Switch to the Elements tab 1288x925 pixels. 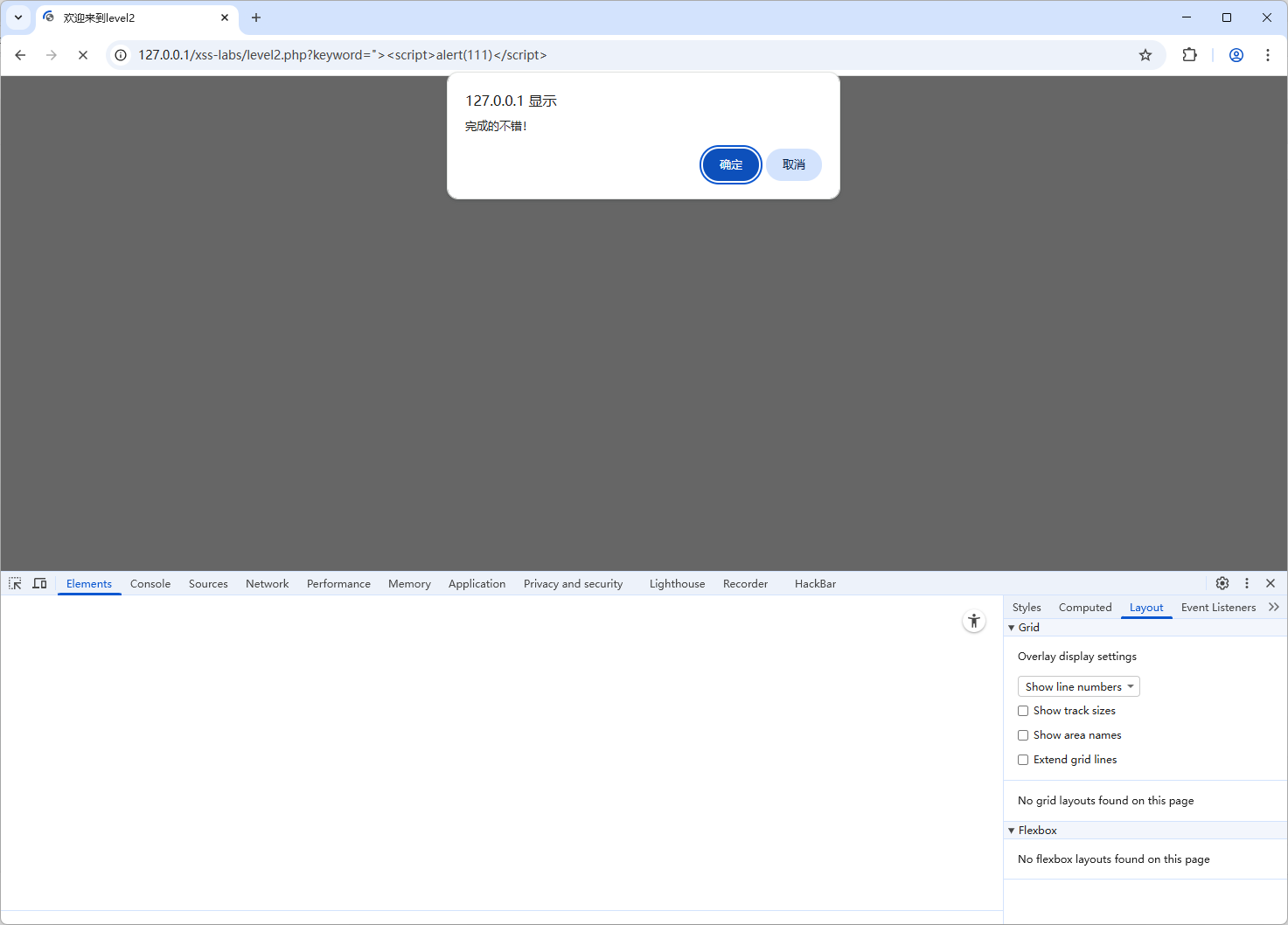tap(89, 584)
